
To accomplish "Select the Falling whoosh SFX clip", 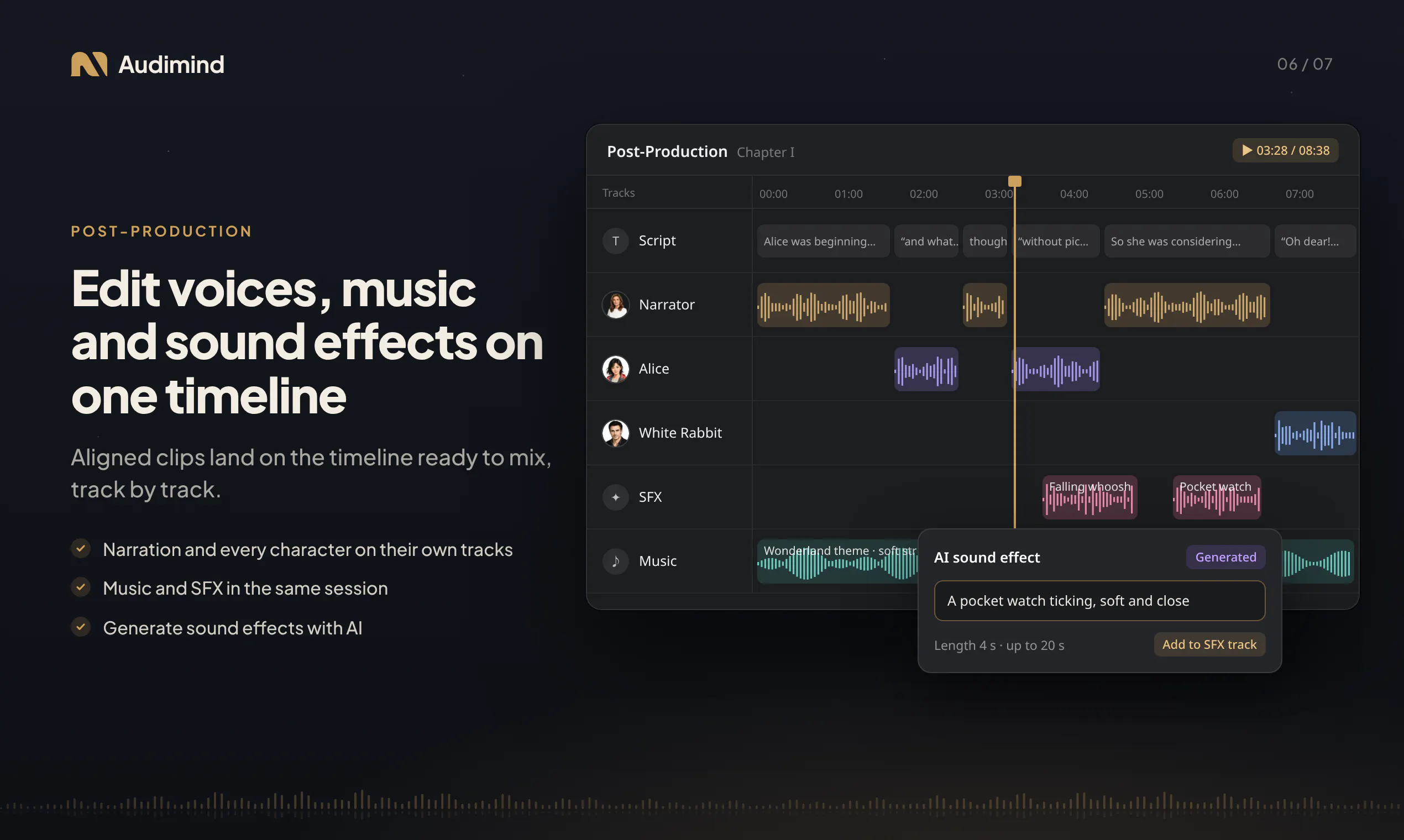I will click(x=1090, y=497).
